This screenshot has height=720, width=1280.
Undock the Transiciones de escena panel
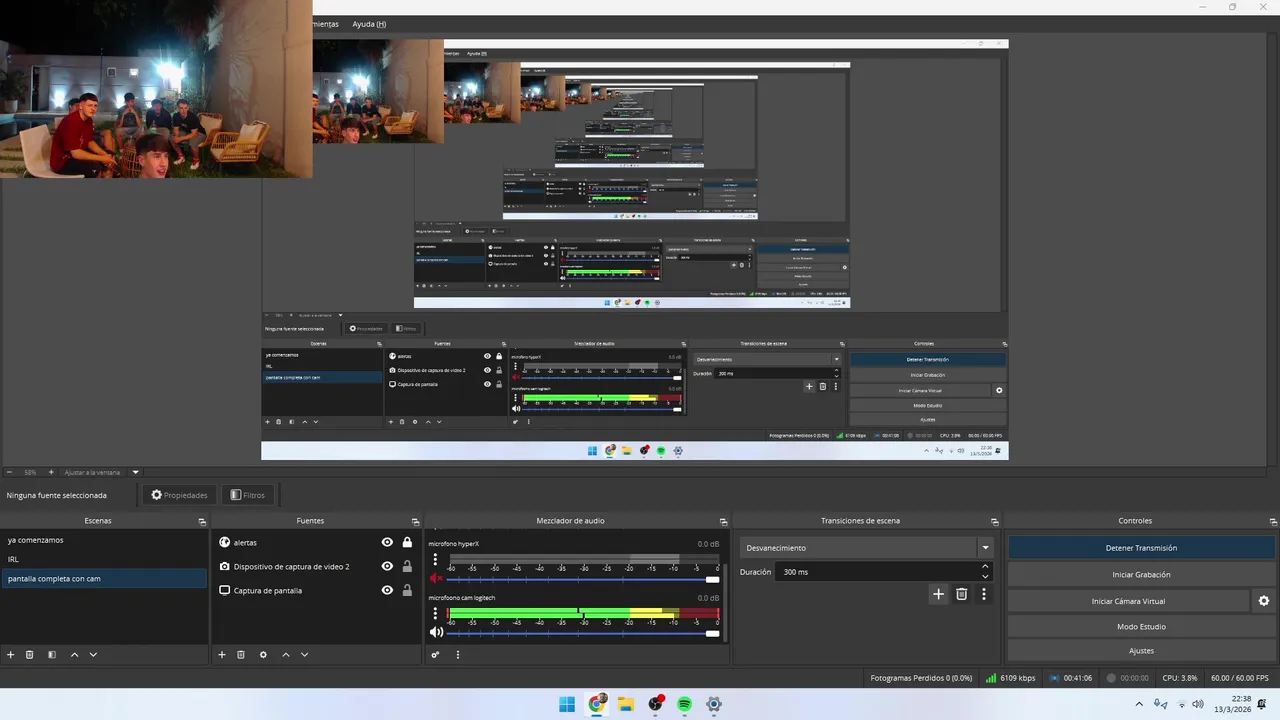pos(995,521)
